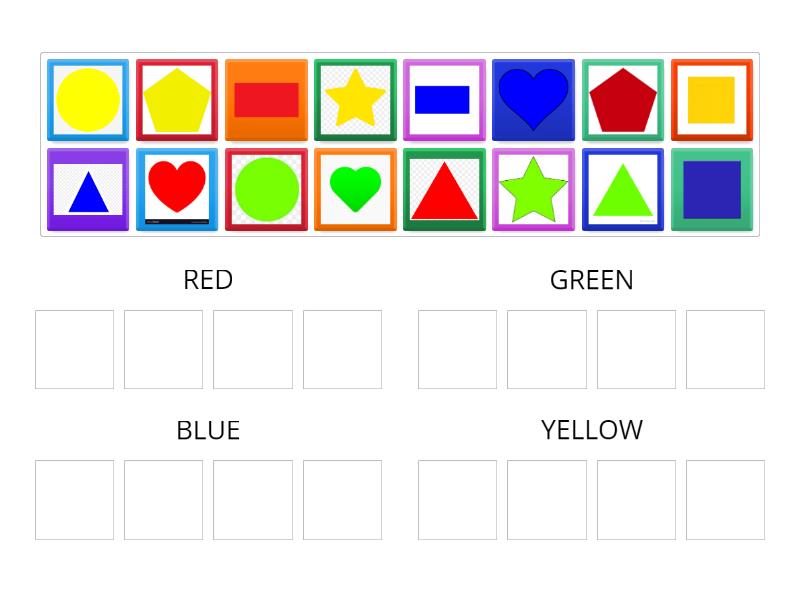Screen dimensions: 800x600
Task: Select the dark blue square tile
Action: pos(711,190)
